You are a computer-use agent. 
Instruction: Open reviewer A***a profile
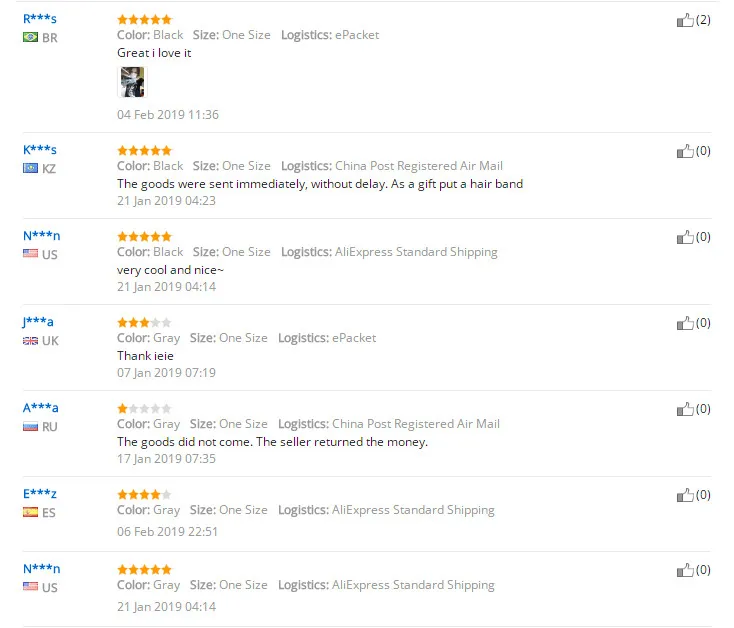pos(41,408)
